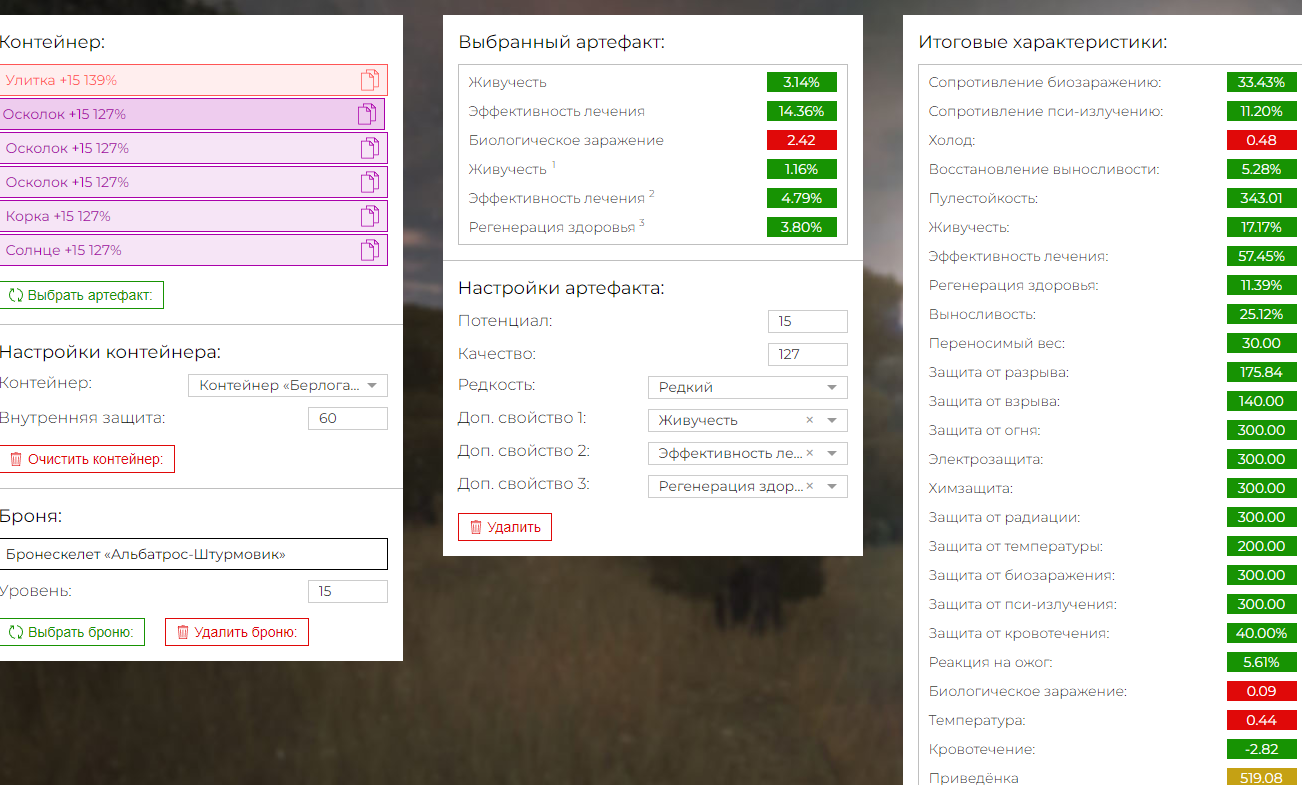Expand the Доп. свойство 2 dropdown
The width and height of the screenshot is (1302, 785).
point(832,454)
